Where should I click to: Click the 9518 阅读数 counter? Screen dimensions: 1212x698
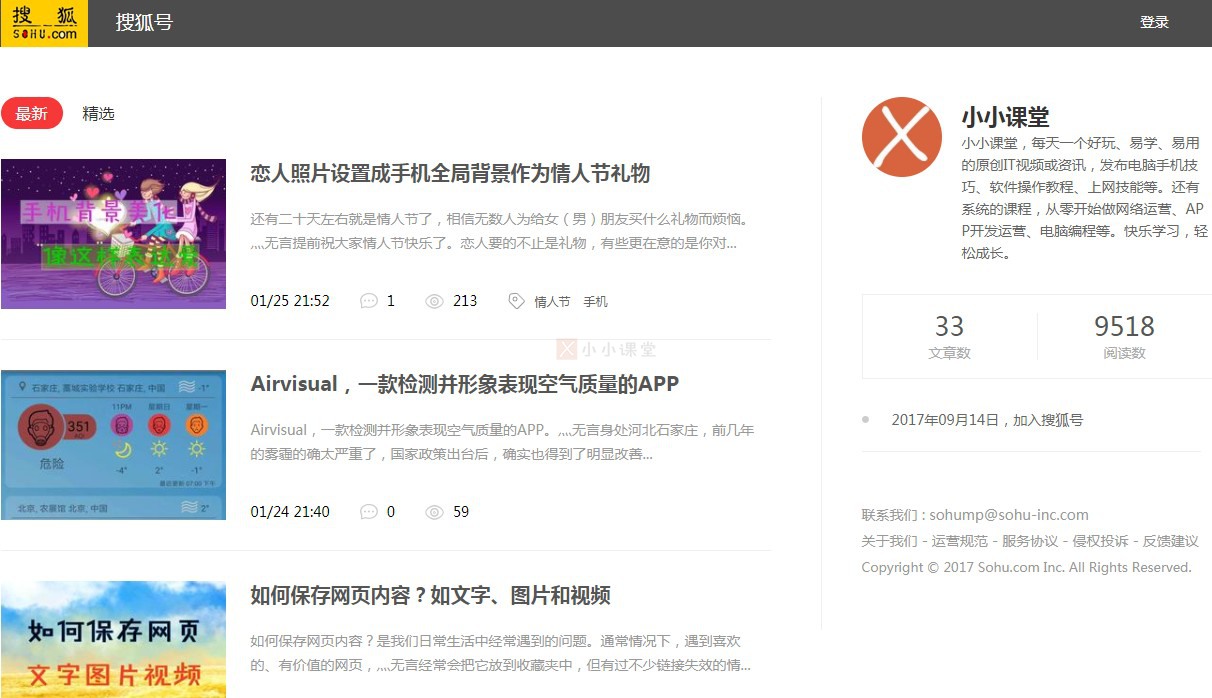[x=1124, y=337]
